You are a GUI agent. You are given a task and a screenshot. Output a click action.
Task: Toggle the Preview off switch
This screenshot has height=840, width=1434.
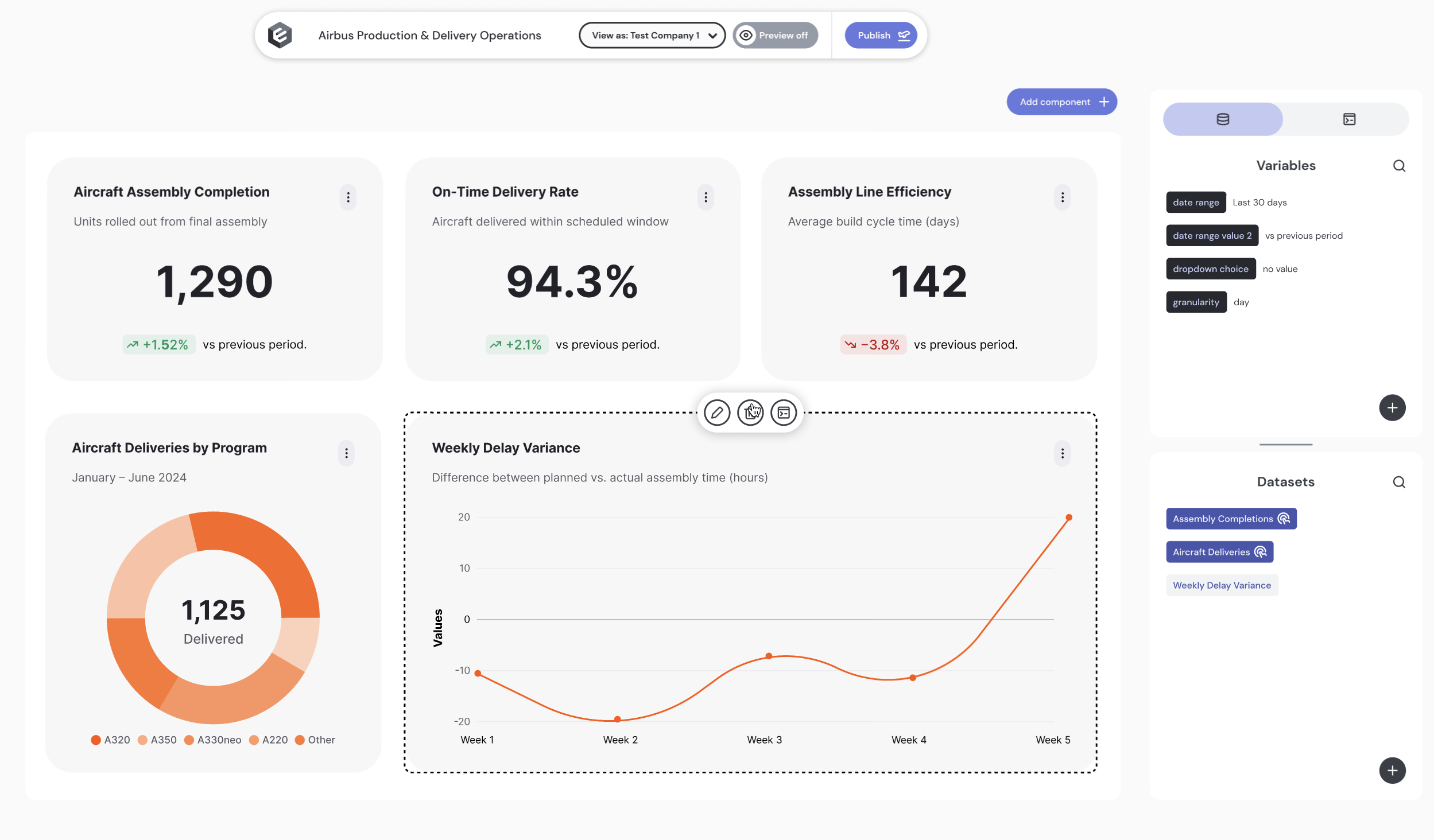pyautogui.click(x=775, y=36)
